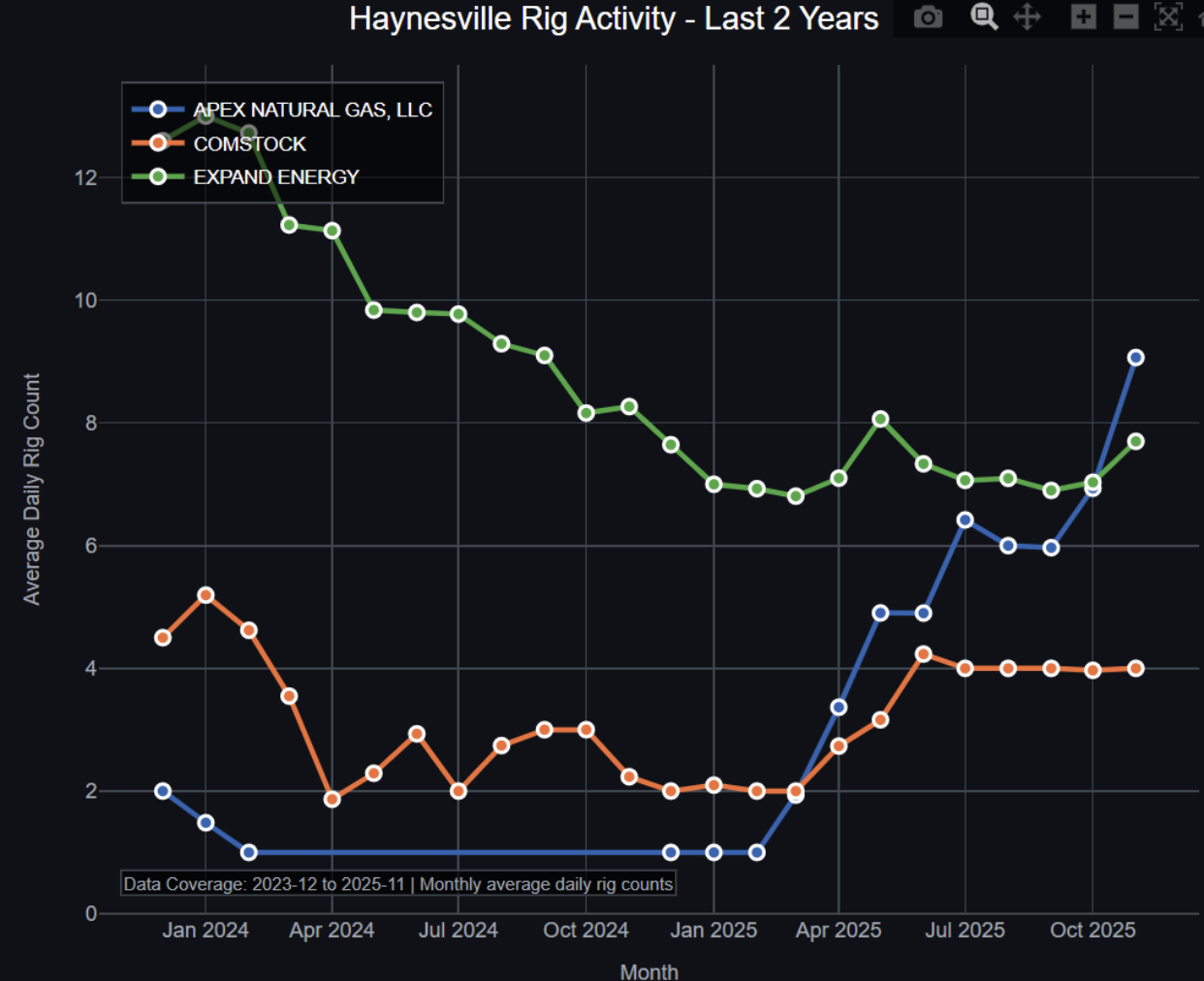Click the Month x-axis title

[649, 970]
